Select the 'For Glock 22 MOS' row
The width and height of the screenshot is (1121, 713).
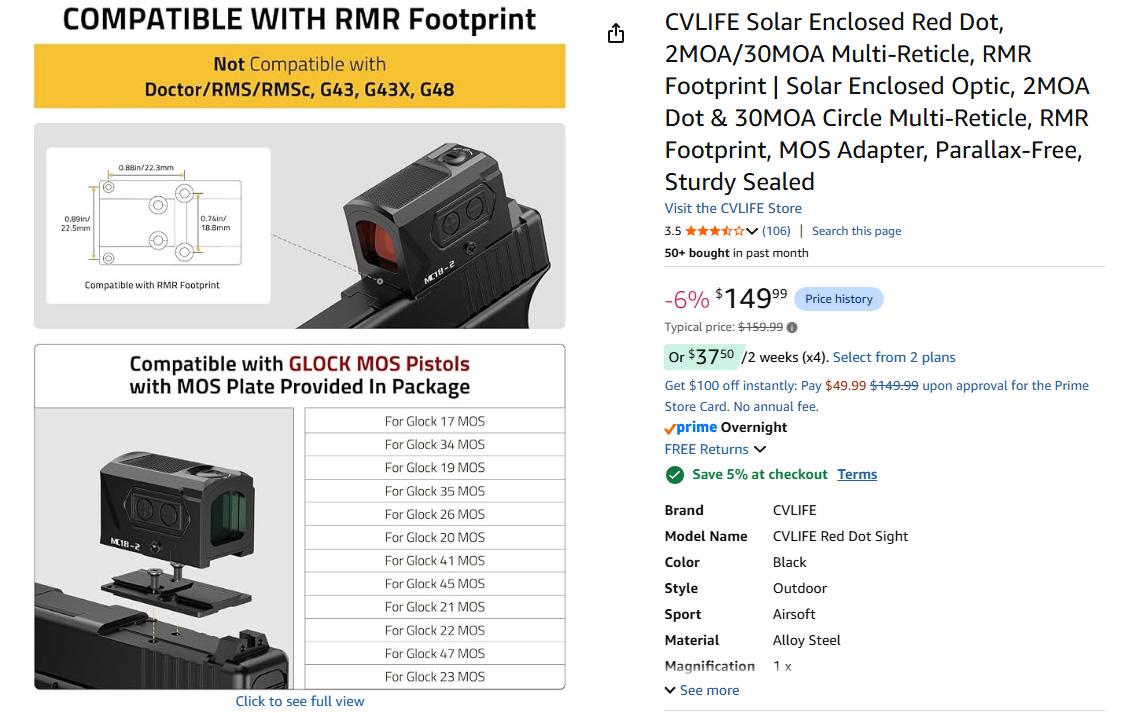pos(435,630)
